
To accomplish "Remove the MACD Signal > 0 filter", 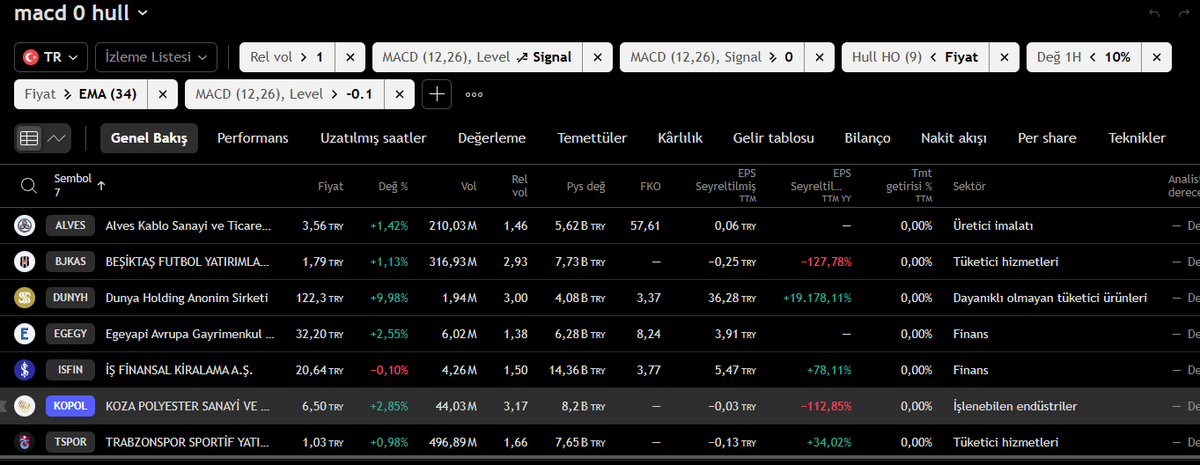I will 818,57.
